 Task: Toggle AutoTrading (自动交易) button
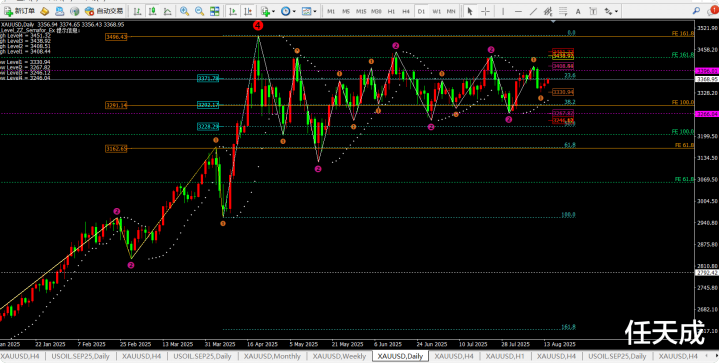pyautogui.click(x=104, y=11)
